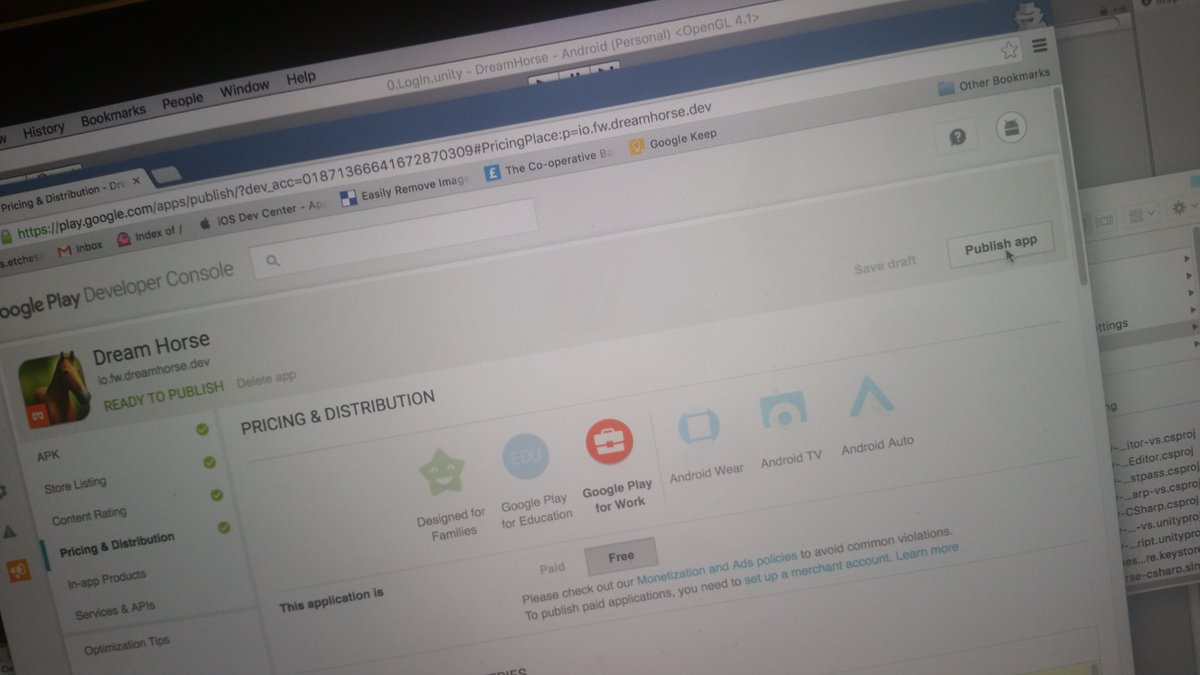
Task: Set the application to Free
Action: point(621,555)
